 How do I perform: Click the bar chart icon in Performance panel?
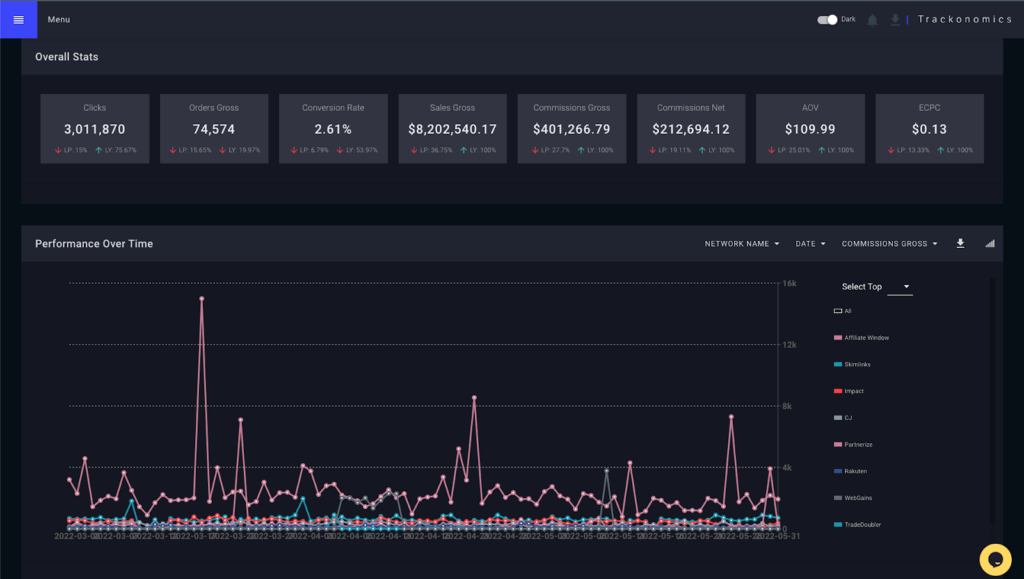point(990,243)
